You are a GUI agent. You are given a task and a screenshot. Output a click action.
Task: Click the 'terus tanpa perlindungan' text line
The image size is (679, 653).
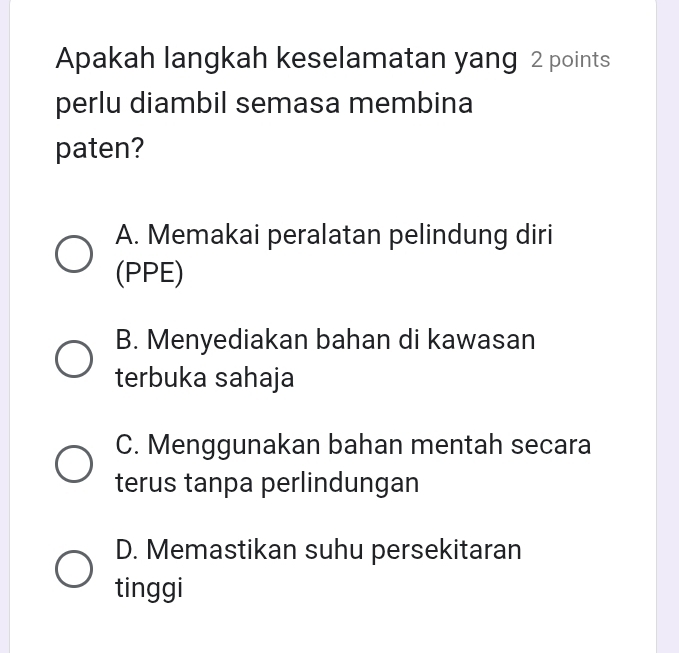pyautogui.click(x=267, y=483)
